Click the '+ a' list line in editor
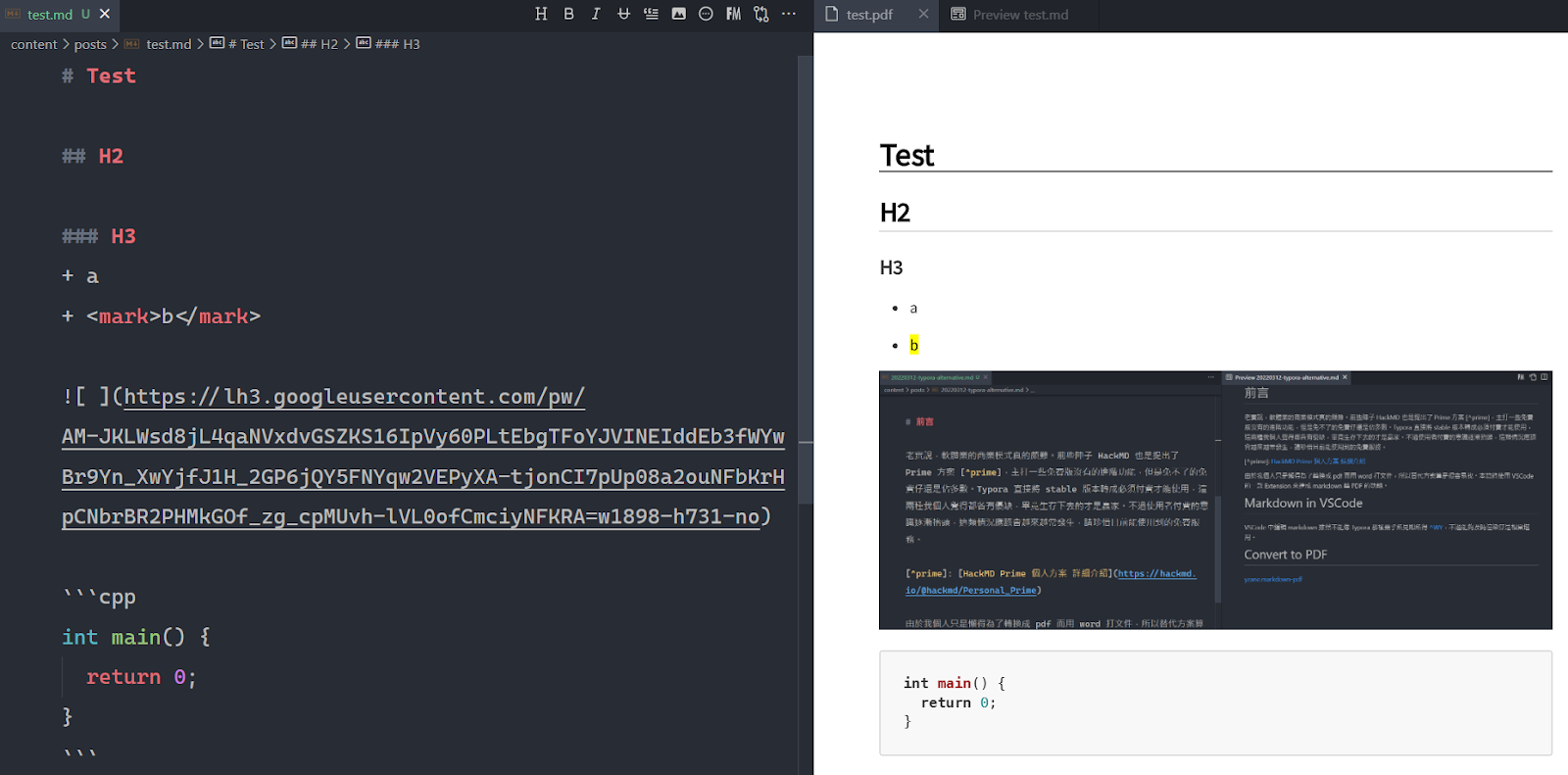The height and width of the screenshot is (775, 1568). click(x=80, y=277)
